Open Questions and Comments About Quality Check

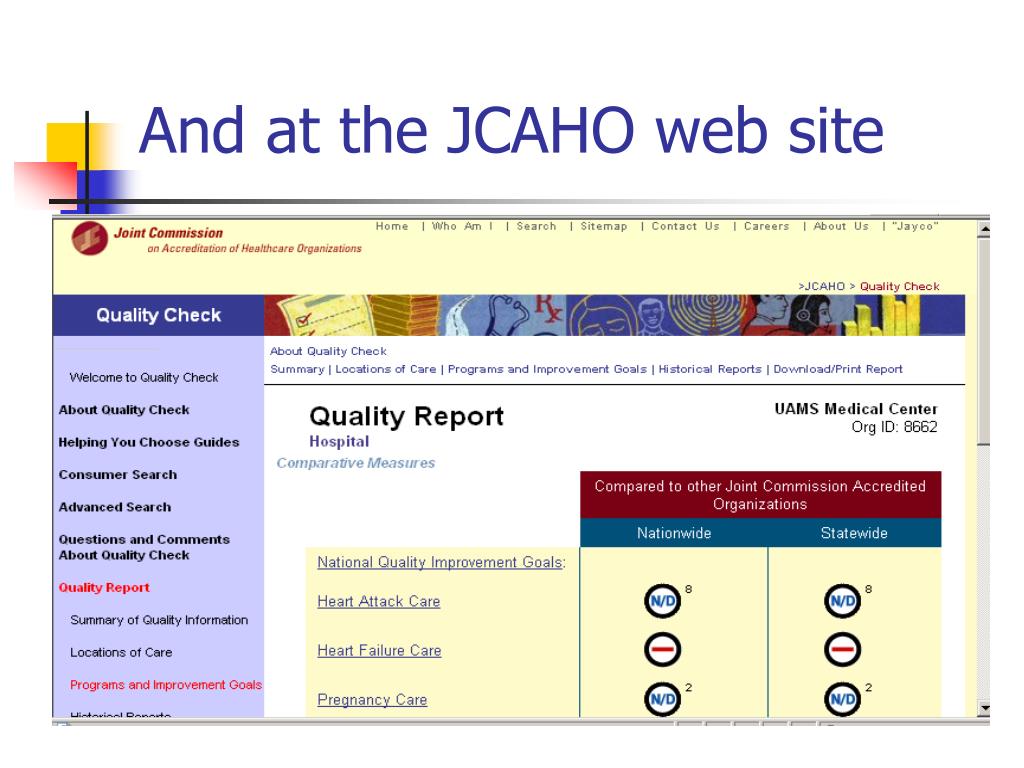pyautogui.click(x=144, y=547)
